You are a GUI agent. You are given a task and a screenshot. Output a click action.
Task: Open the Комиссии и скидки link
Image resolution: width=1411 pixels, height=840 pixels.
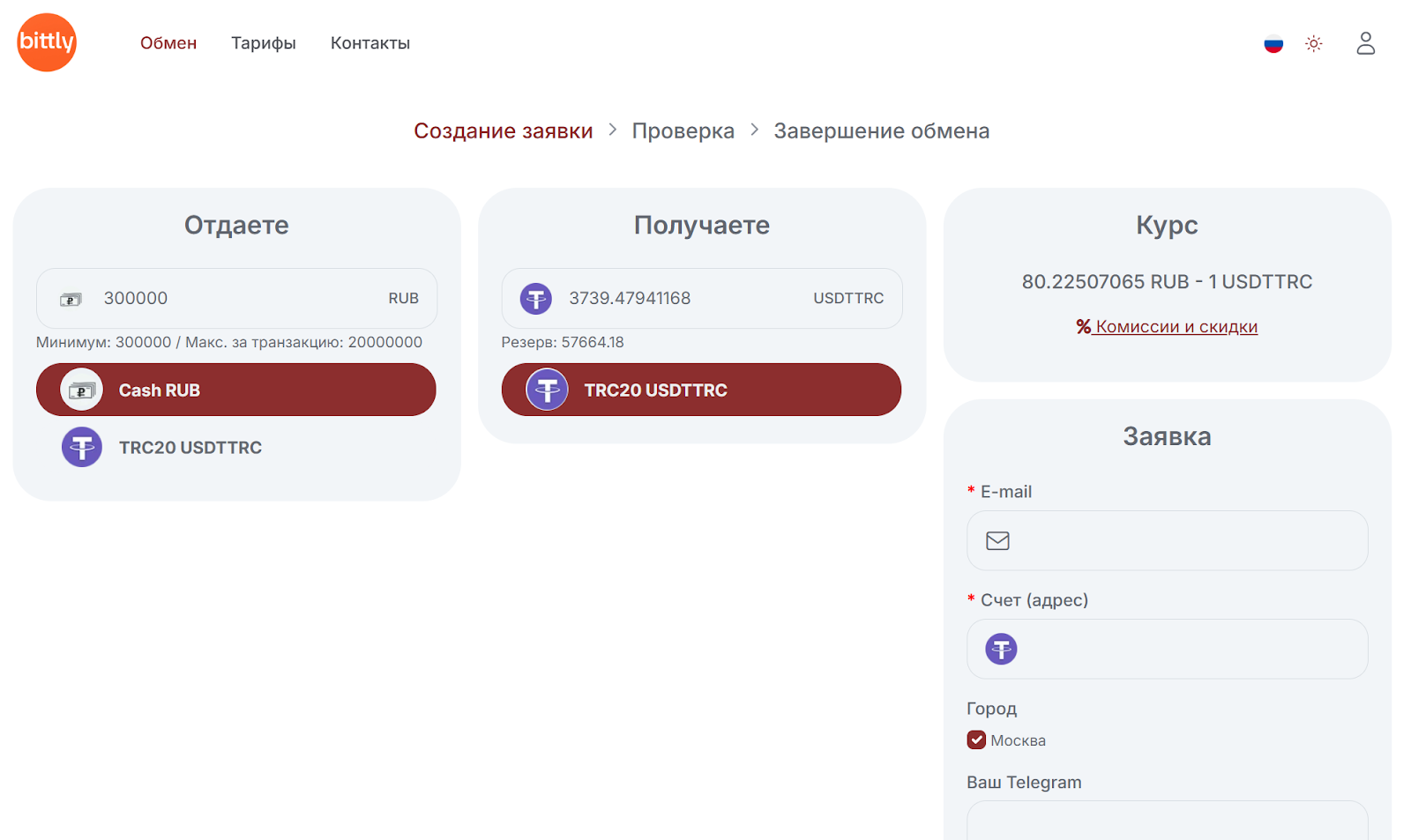[x=1176, y=327]
